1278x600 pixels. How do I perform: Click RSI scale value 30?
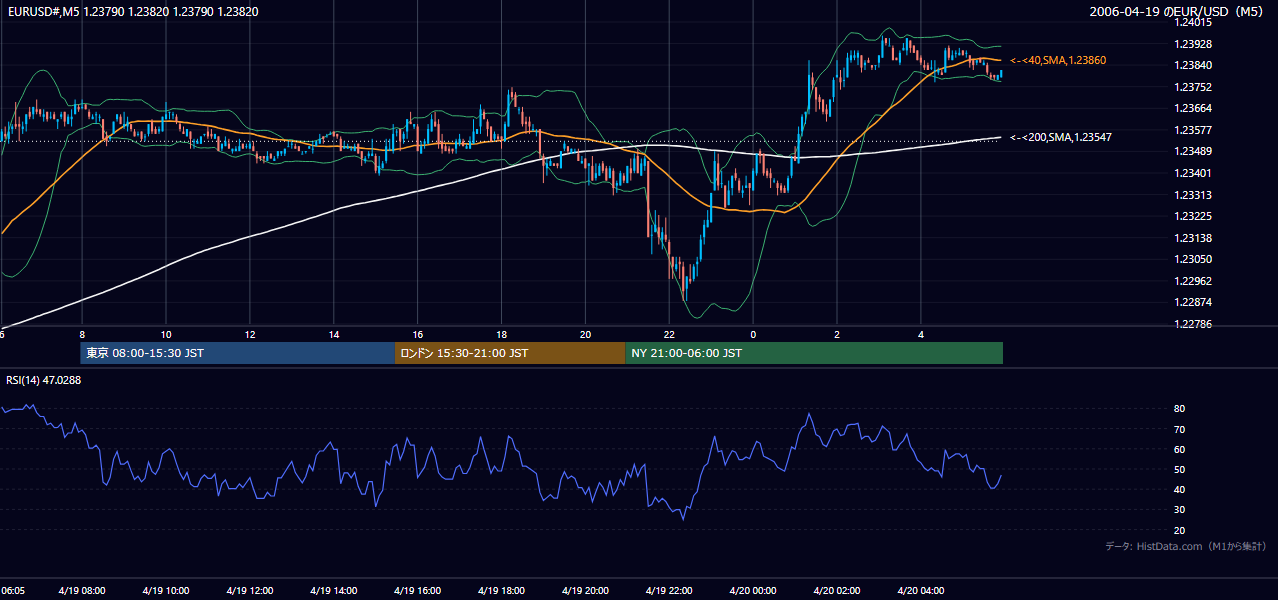(1180, 510)
